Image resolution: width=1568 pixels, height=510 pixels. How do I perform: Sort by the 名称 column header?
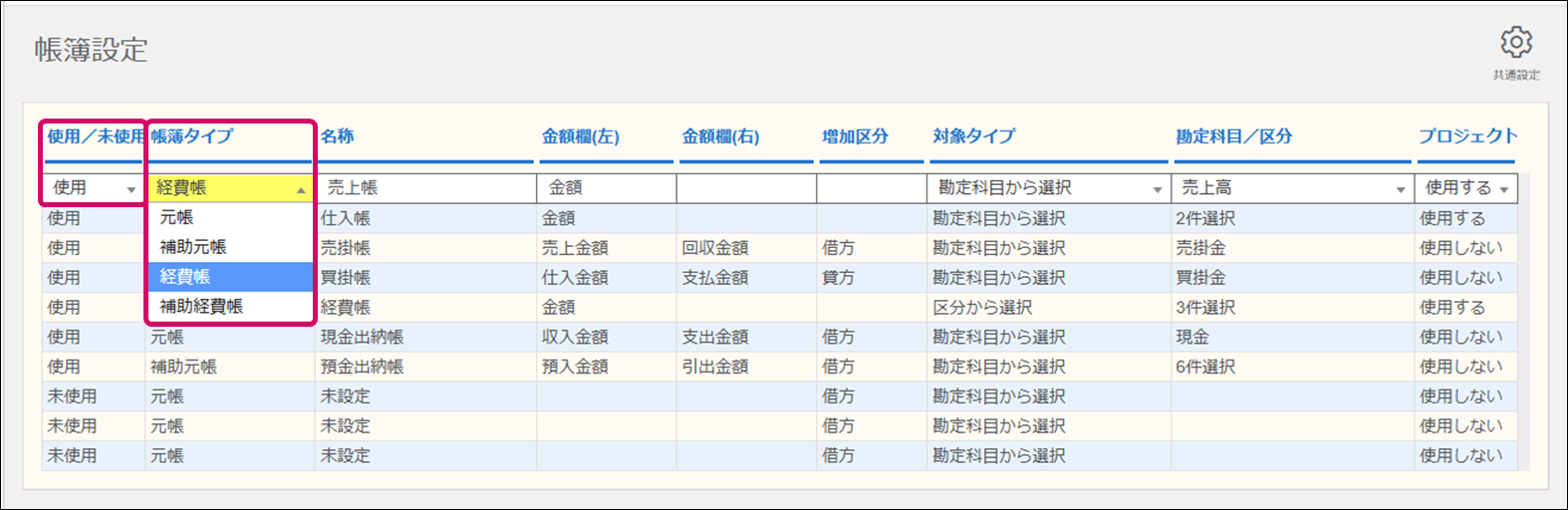338,136
